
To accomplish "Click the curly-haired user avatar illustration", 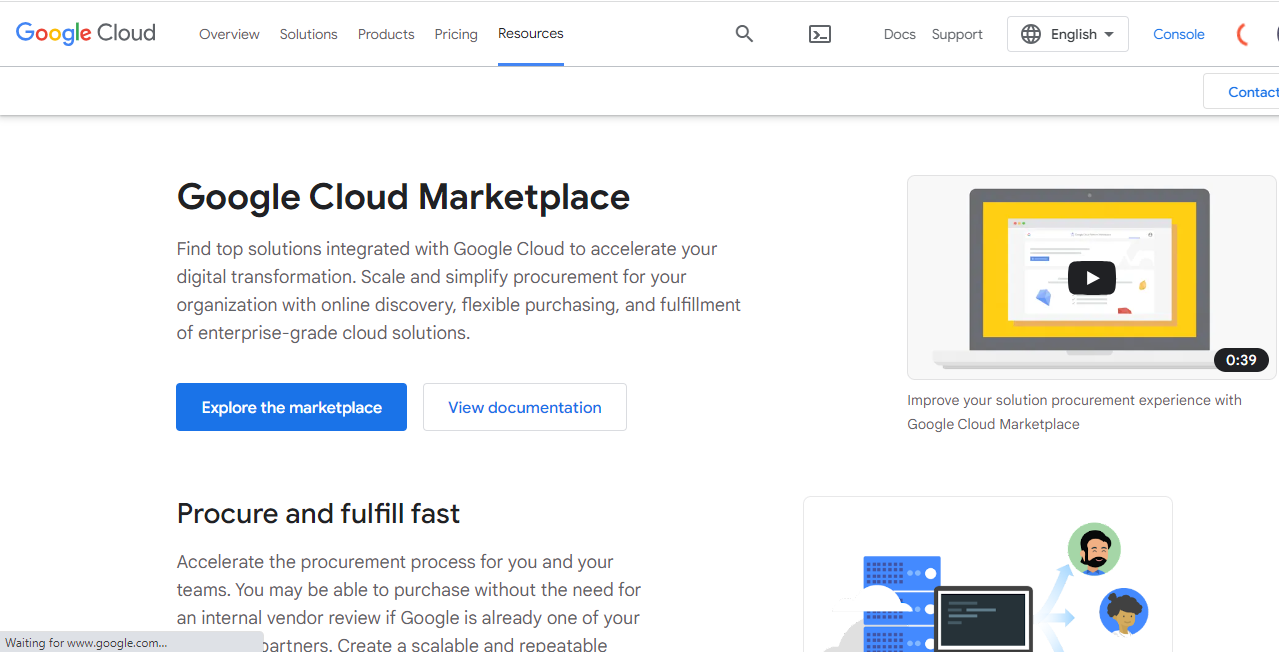I will click(x=1123, y=612).
